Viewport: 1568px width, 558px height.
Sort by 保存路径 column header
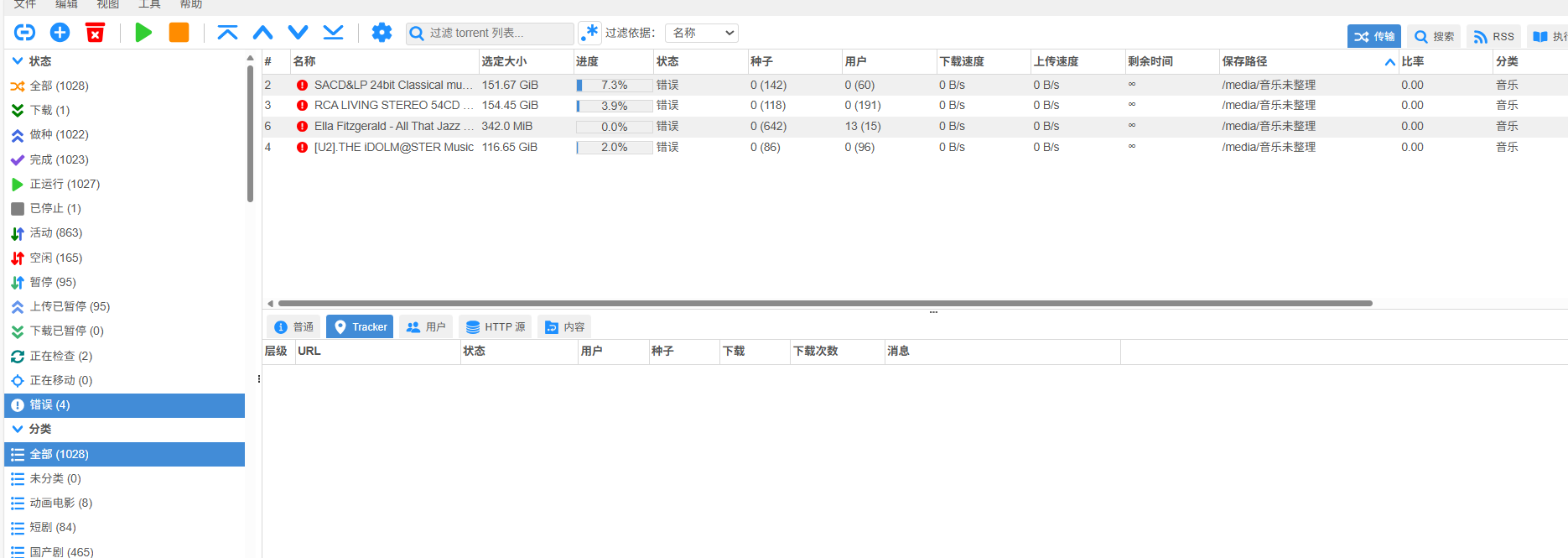point(1308,61)
